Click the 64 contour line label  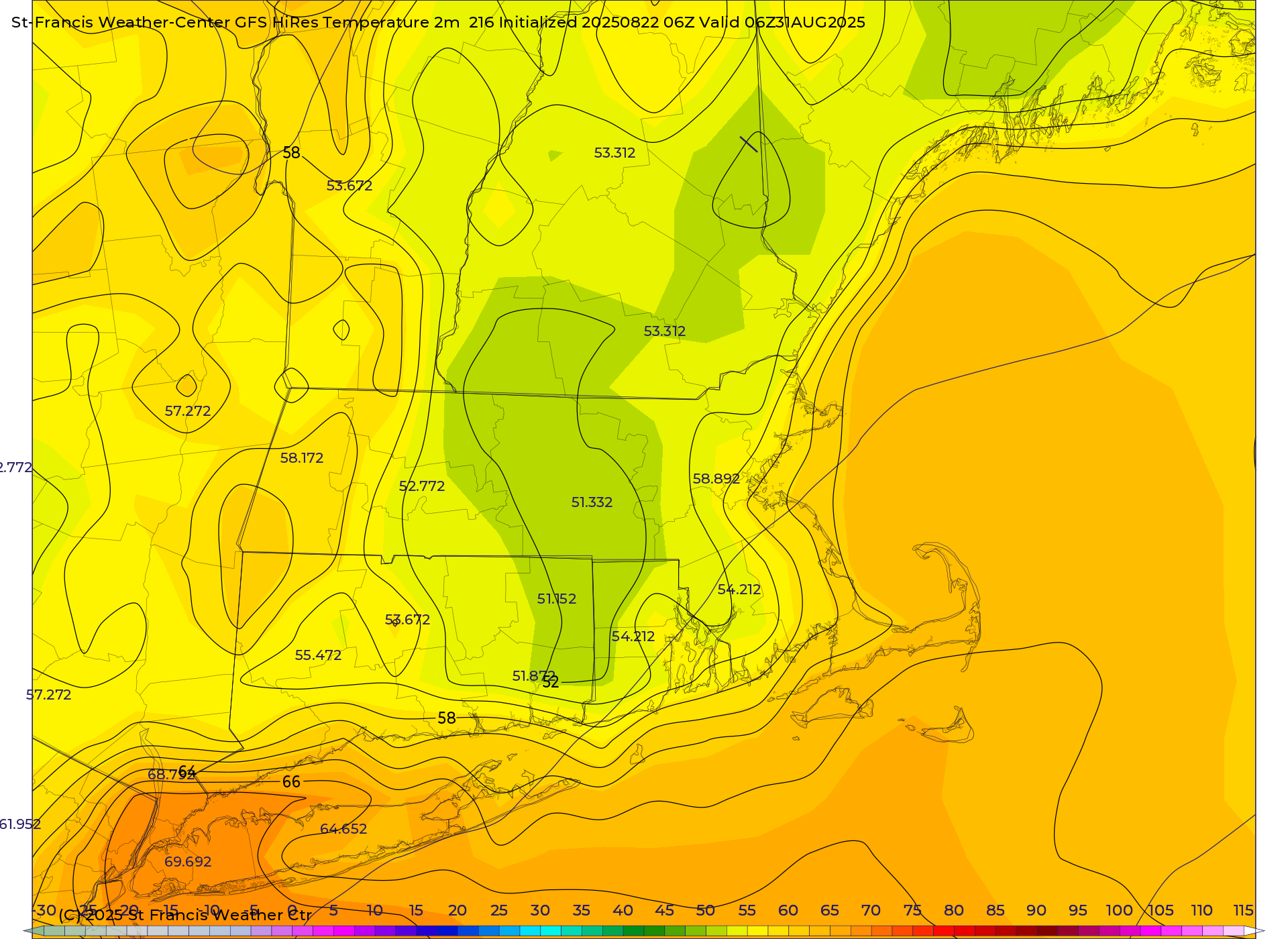tap(187, 772)
